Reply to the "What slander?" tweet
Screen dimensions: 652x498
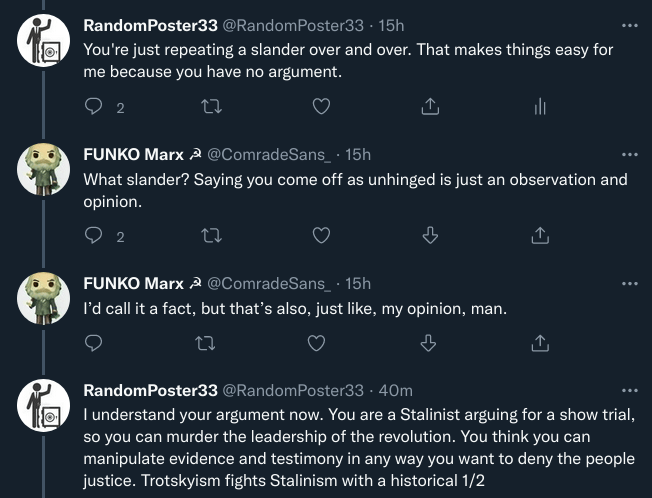(94, 236)
